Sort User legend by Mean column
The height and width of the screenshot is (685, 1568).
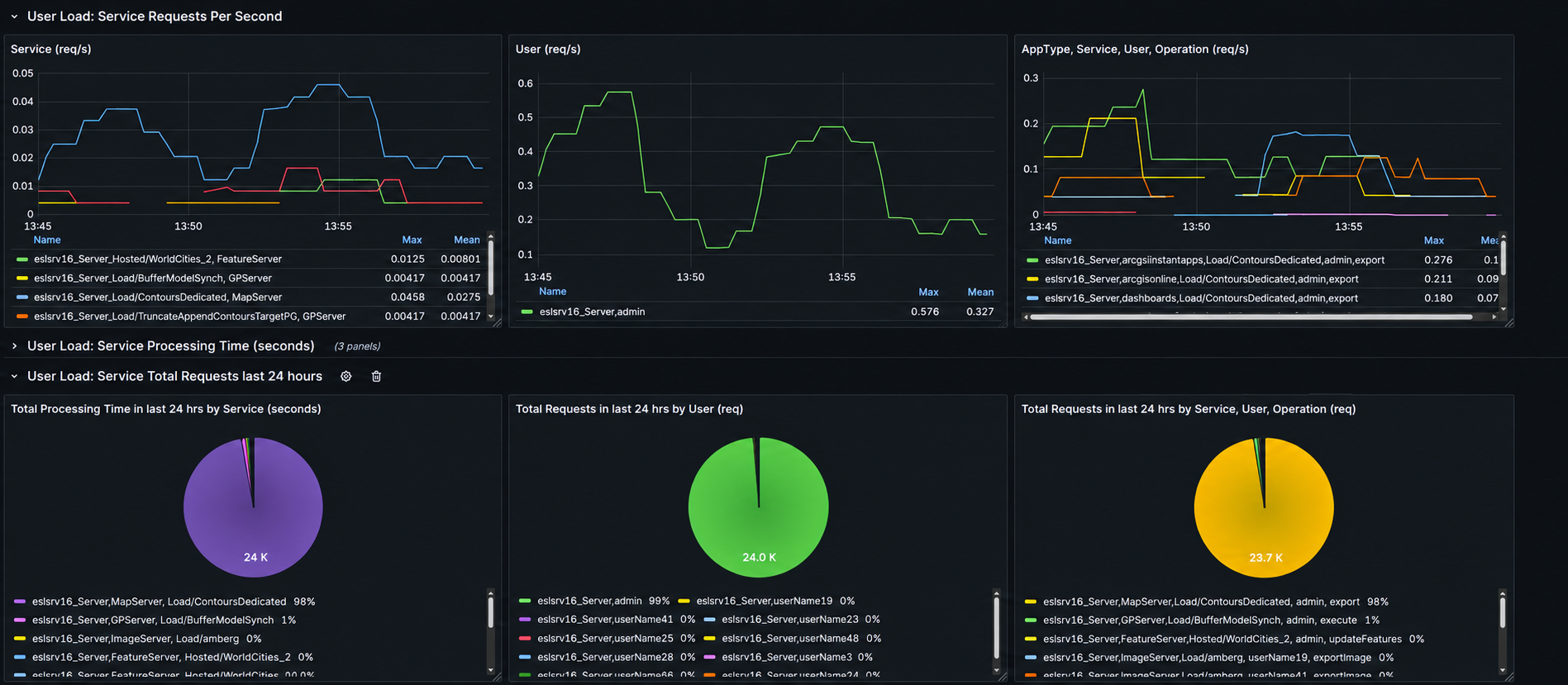980,292
